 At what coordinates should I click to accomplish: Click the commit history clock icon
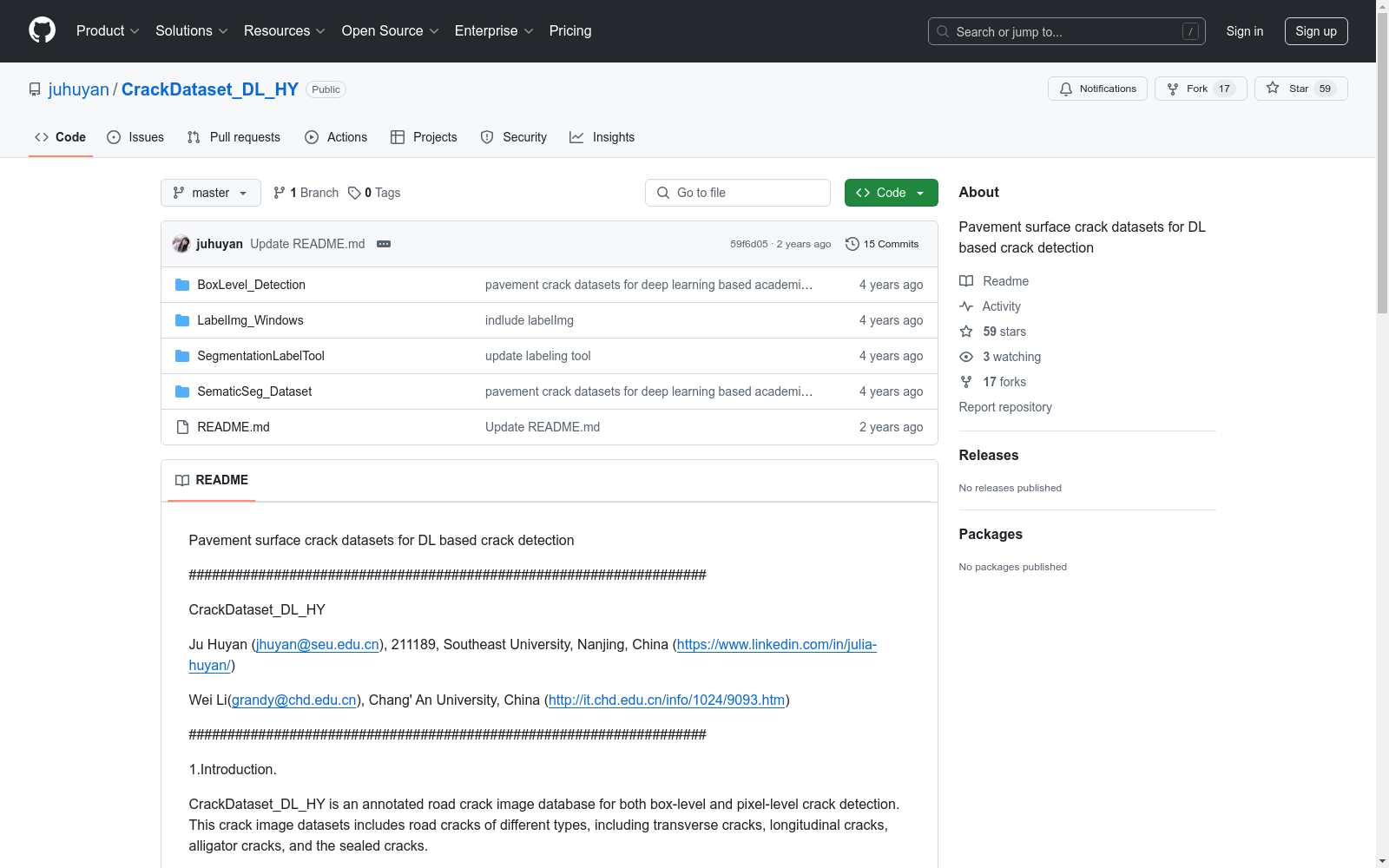coord(852,244)
